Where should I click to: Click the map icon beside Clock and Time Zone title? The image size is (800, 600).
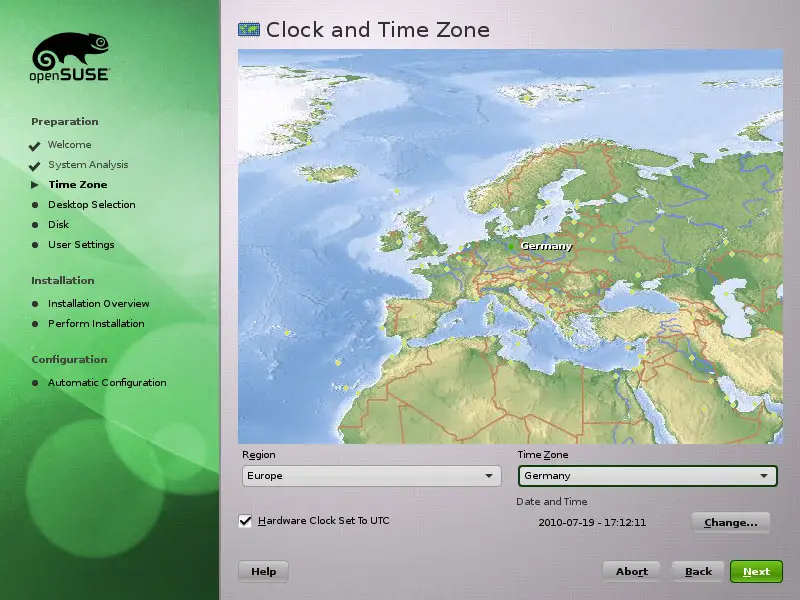[248, 30]
